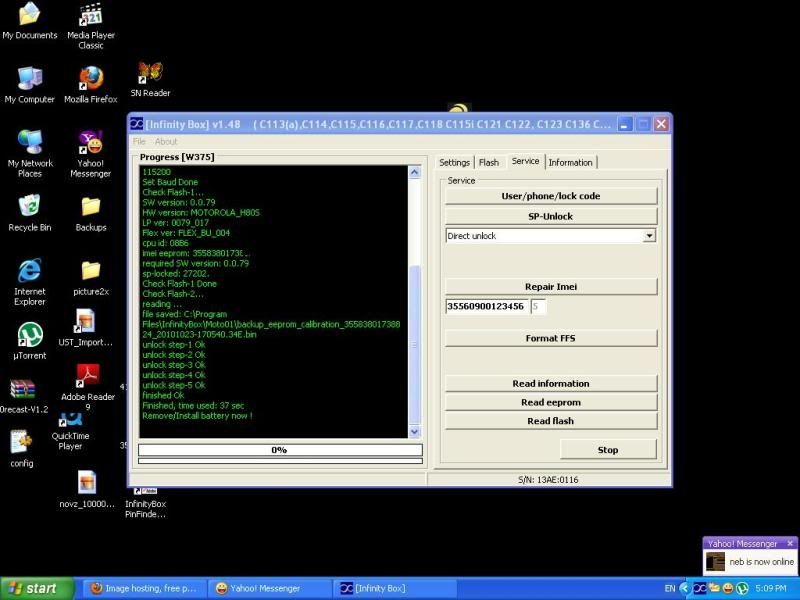This screenshot has height=600, width=800.
Task: Launch µTorrent desktop shortcut
Action: point(30,341)
